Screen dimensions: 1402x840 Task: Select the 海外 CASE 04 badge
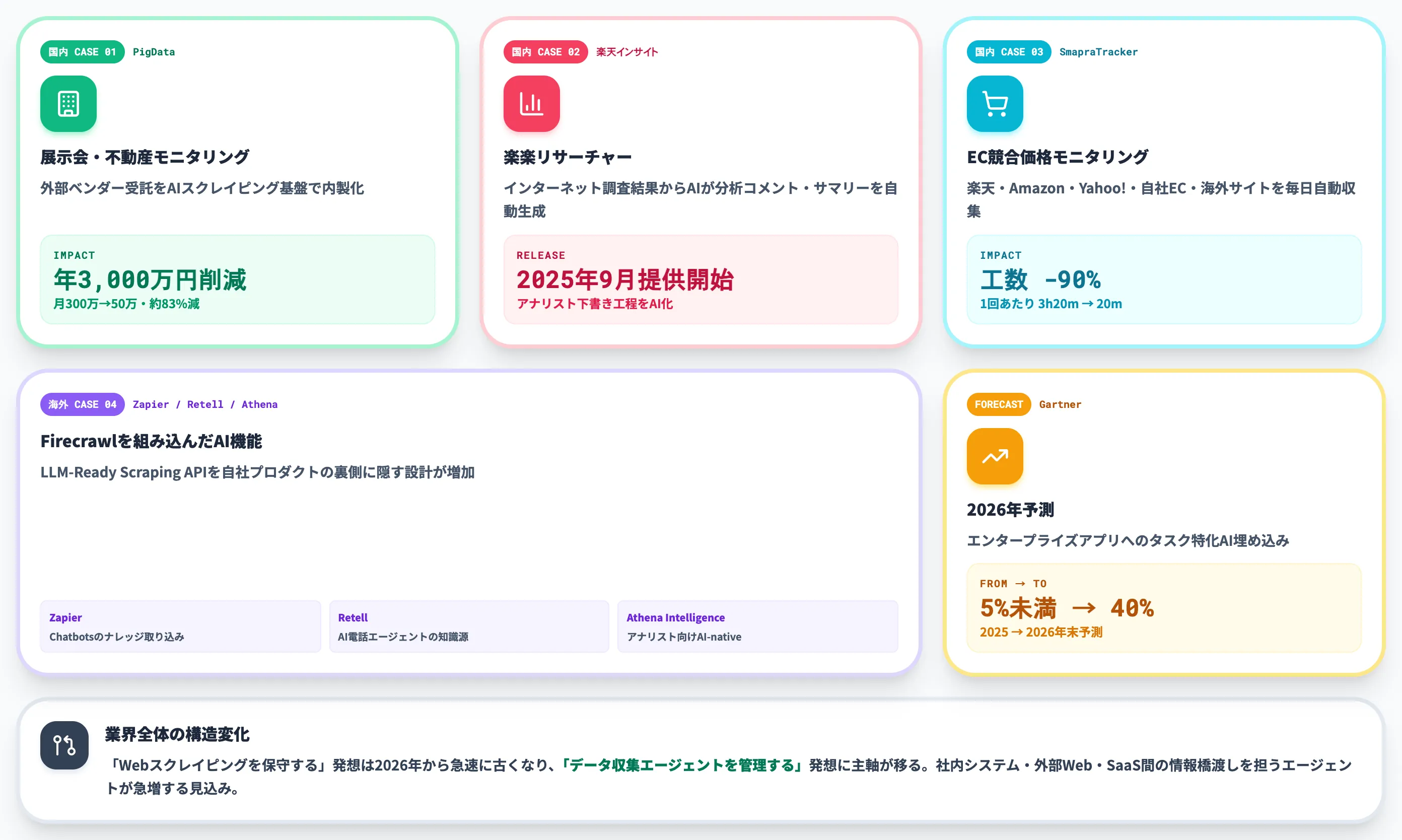click(82, 404)
